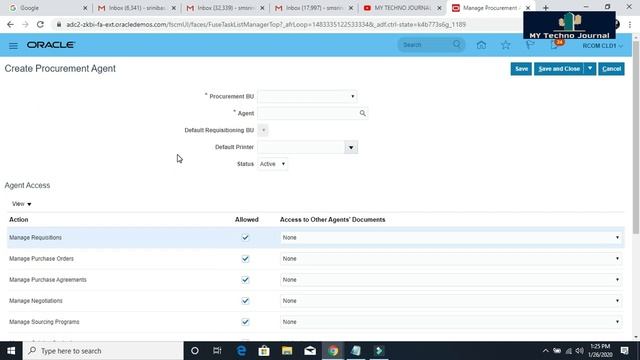Open Task View on the taskbar
This screenshot has width=640, height=360.
tap(217, 351)
